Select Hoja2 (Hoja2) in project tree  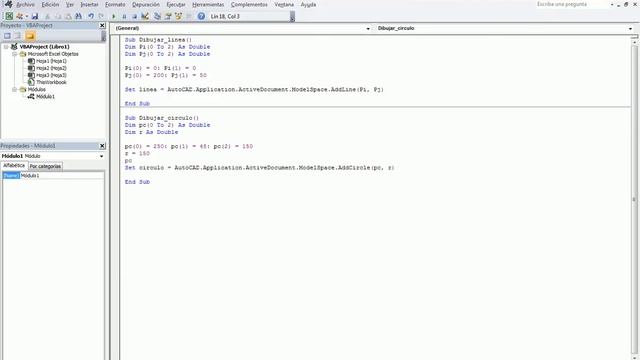click(51, 68)
